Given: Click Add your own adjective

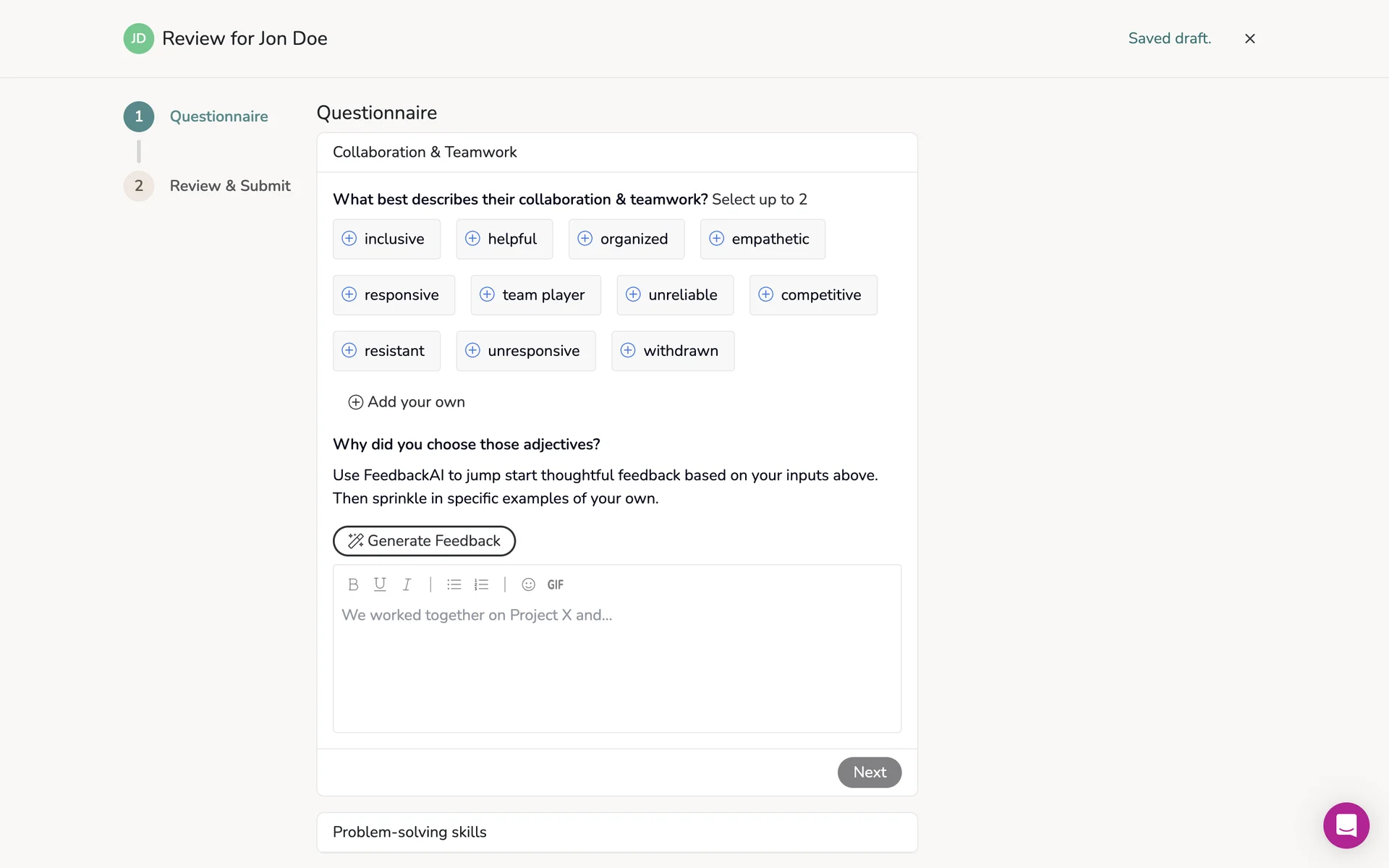Looking at the screenshot, I should (x=407, y=402).
